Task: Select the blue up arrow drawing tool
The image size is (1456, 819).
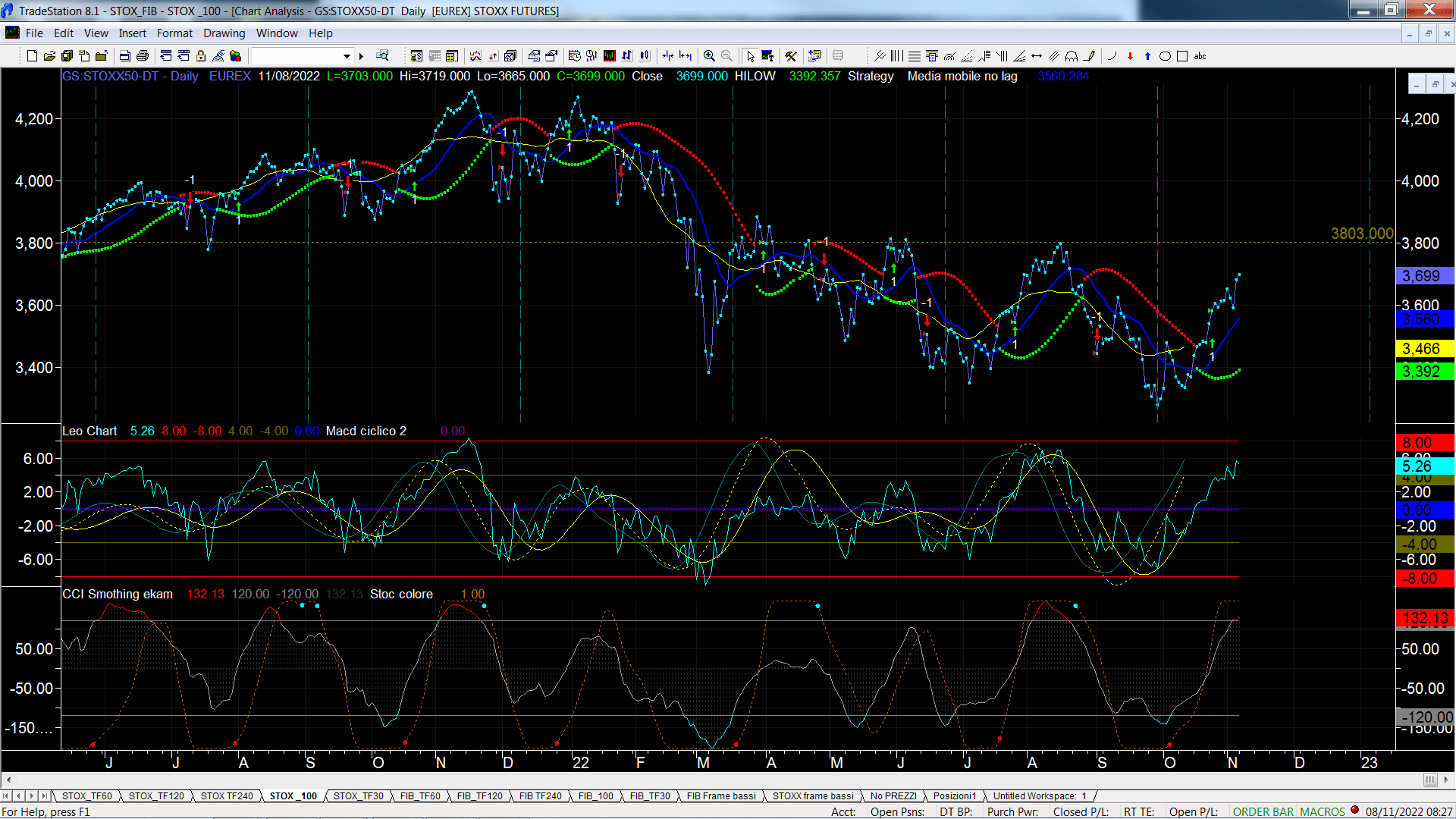Action: click(1147, 56)
